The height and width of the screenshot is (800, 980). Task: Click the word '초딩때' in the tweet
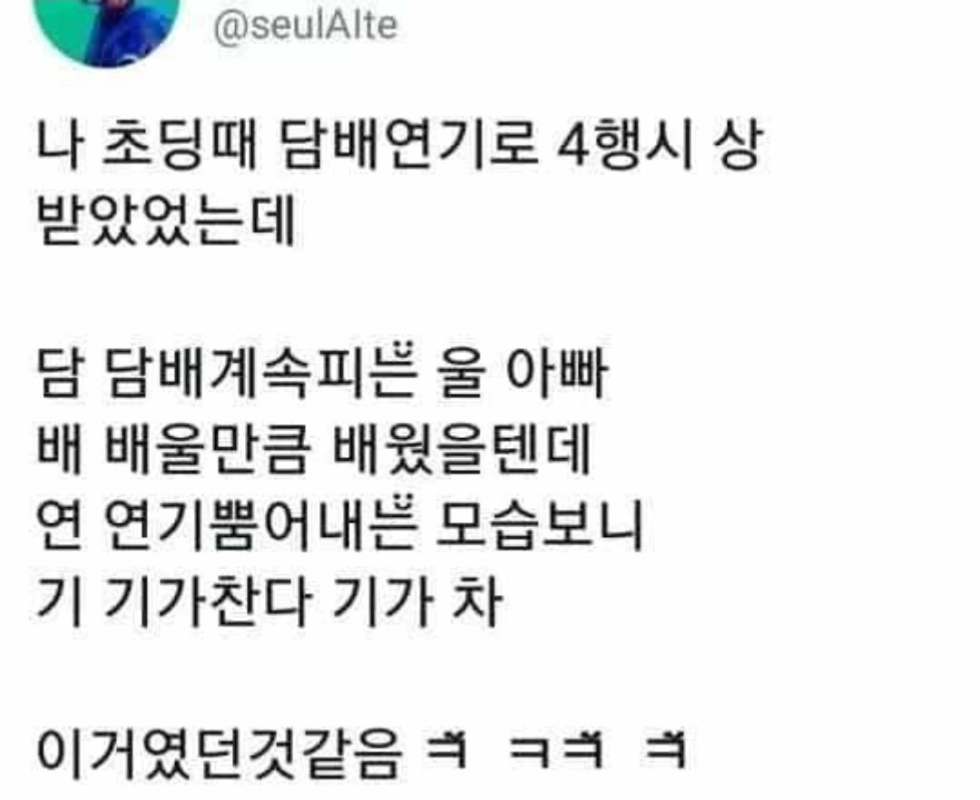(179, 148)
